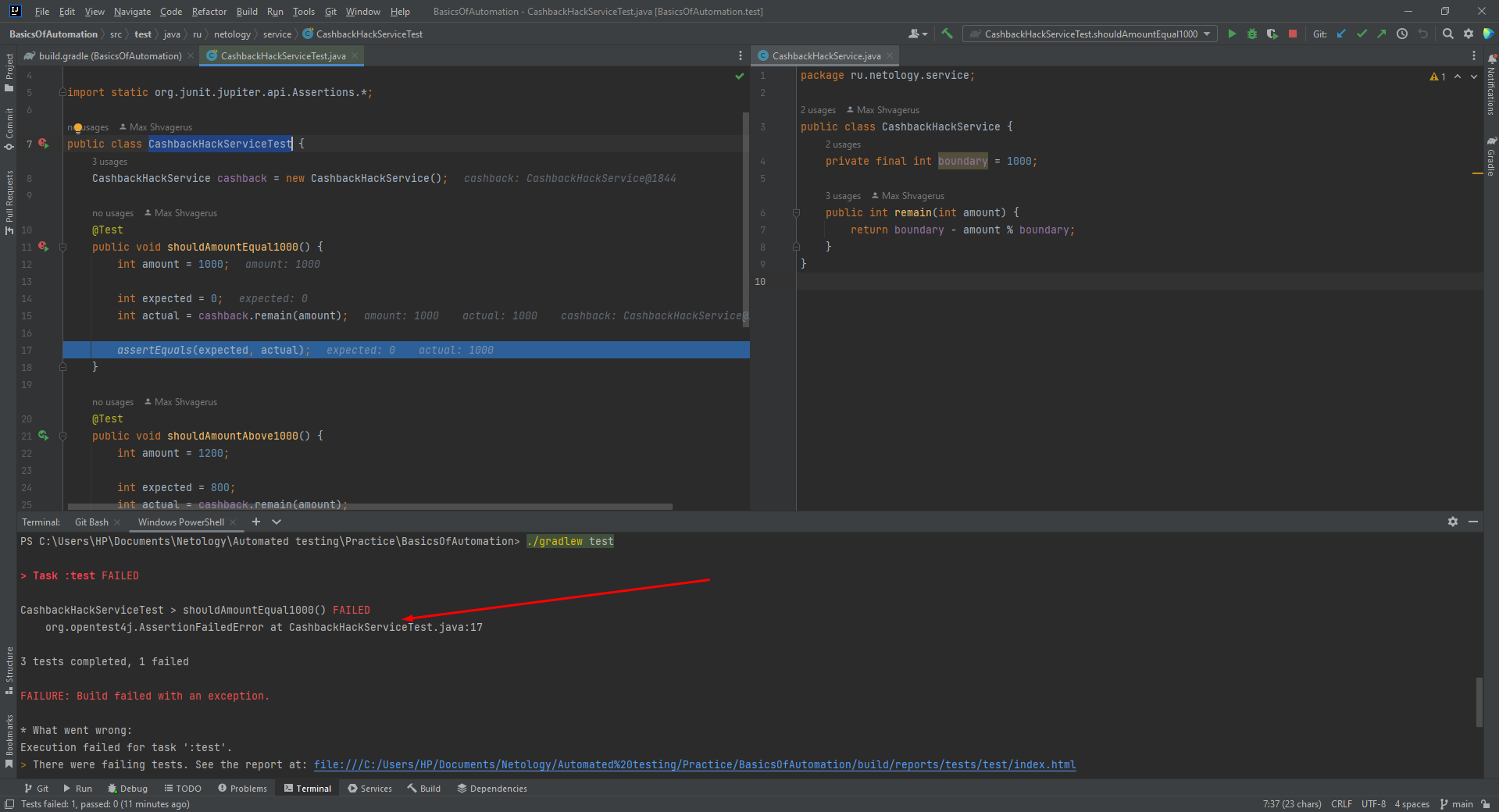Open the Gradle panel on the right
The width and height of the screenshot is (1499, 812).
point(1492,156)
